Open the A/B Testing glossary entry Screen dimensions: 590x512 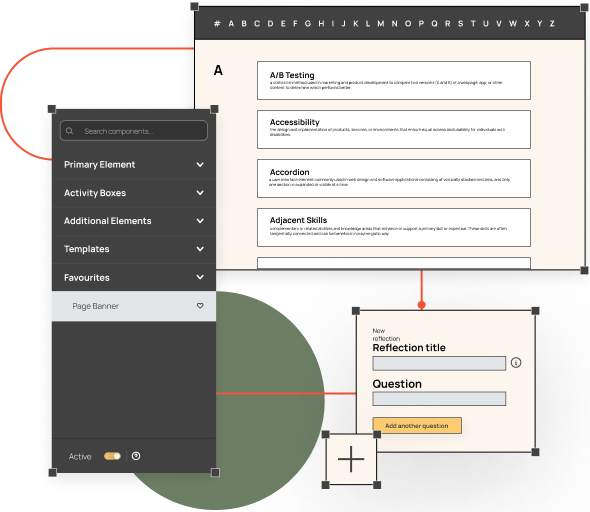[394, 81]
